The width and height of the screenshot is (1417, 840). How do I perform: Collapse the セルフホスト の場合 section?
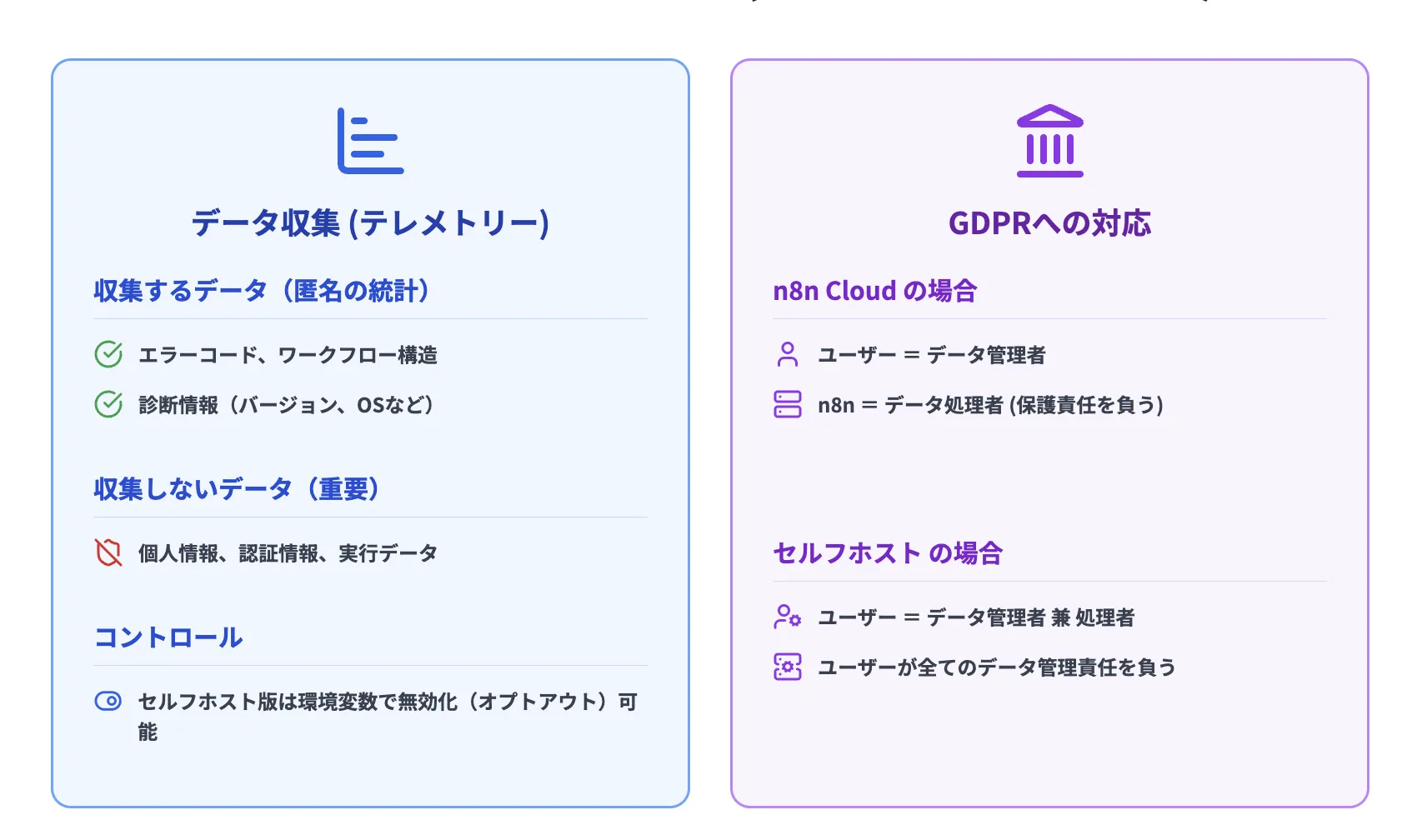(887, 552)
